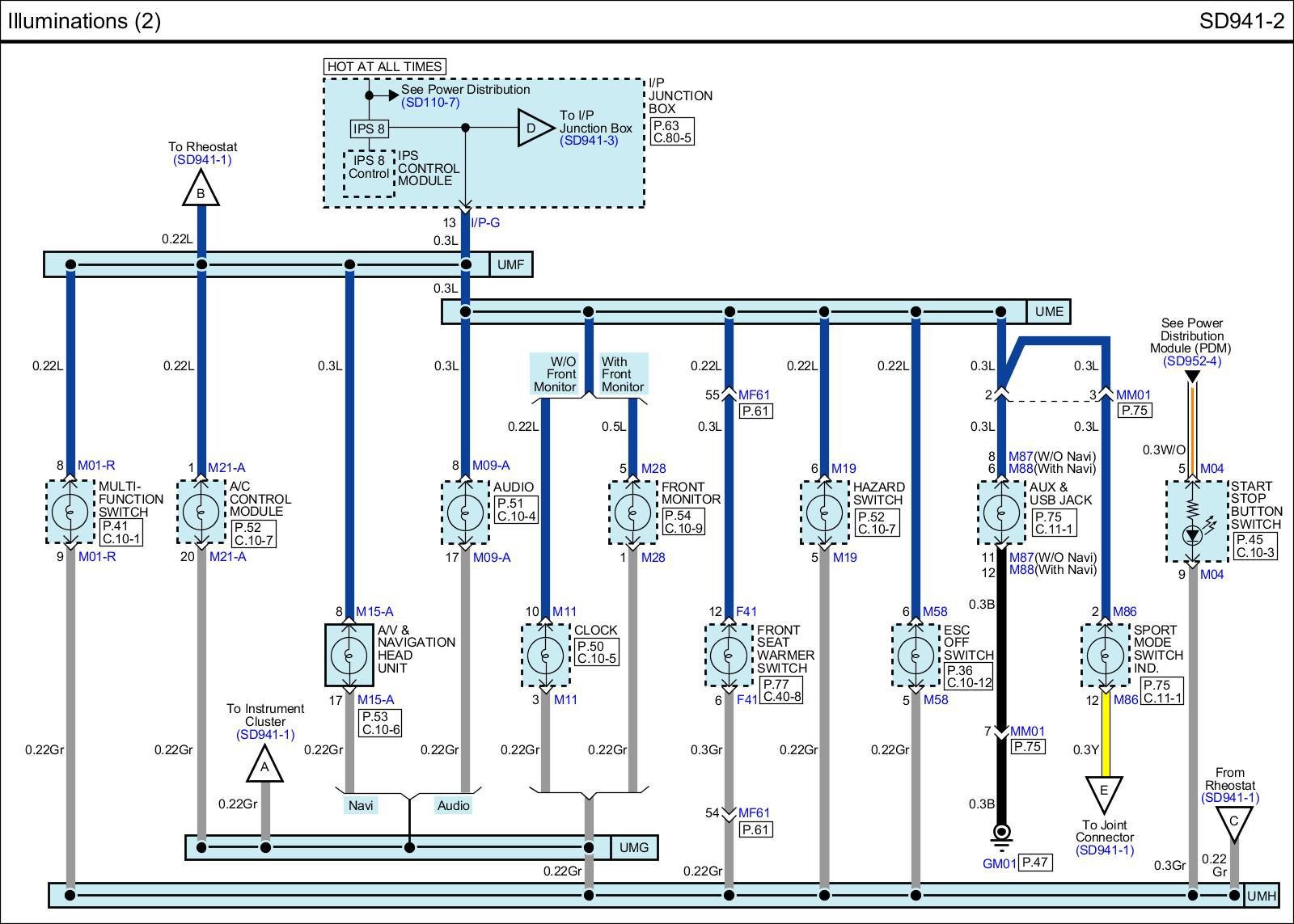Click the GM01 ground symbol
The image size is (1294, 924).
click(x=1001, y=833)
